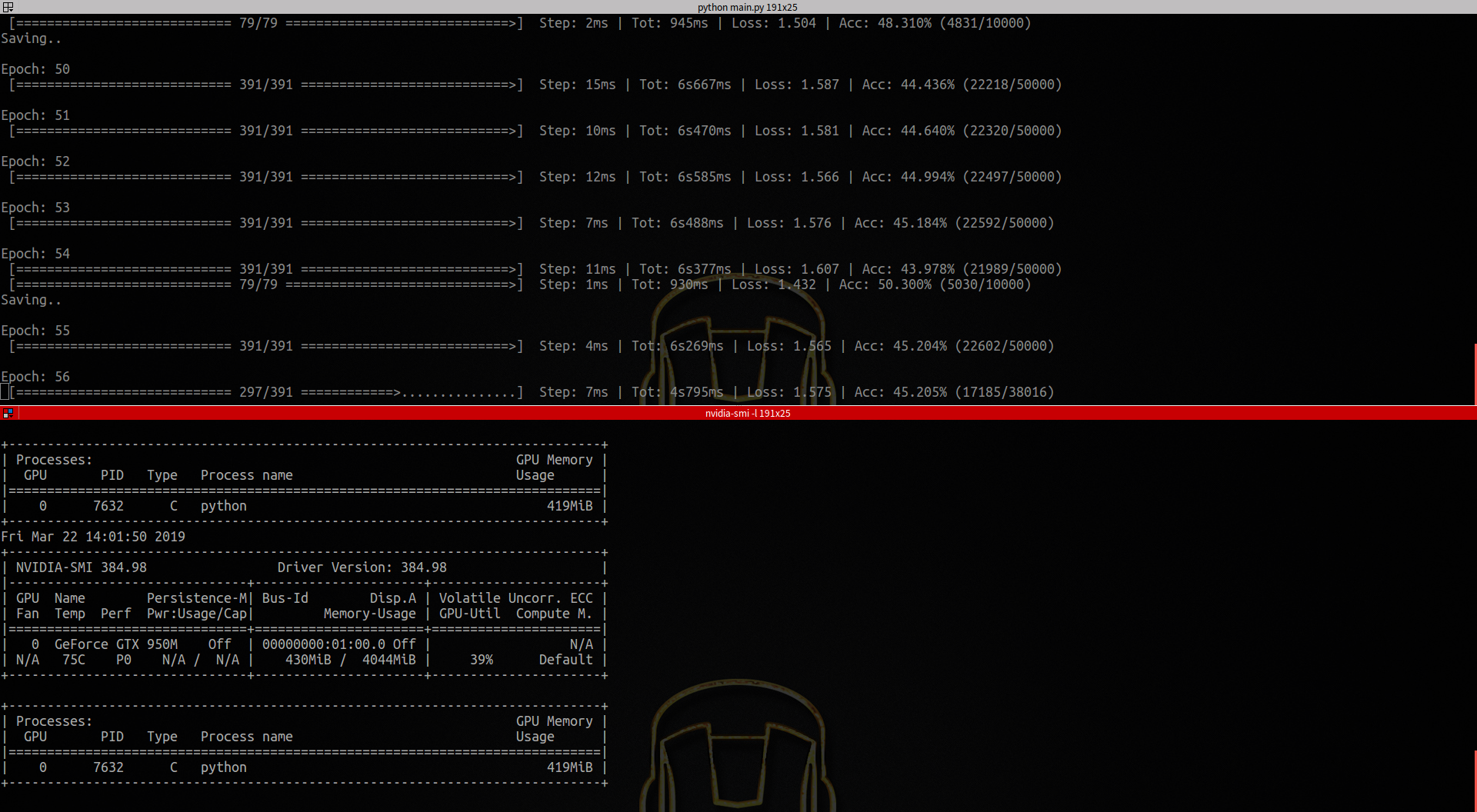
Task: Click the 'Epoch: 53' line
Action: [35, 208]
